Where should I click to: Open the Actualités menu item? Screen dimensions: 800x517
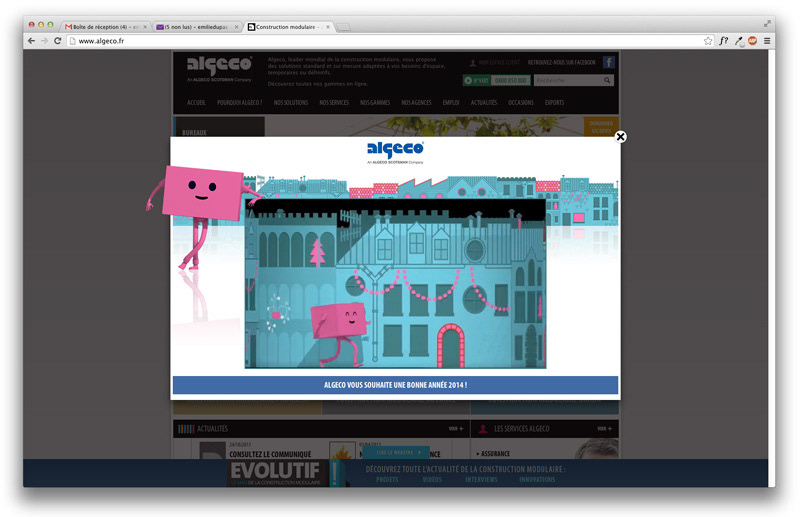(x=484, y=103)
